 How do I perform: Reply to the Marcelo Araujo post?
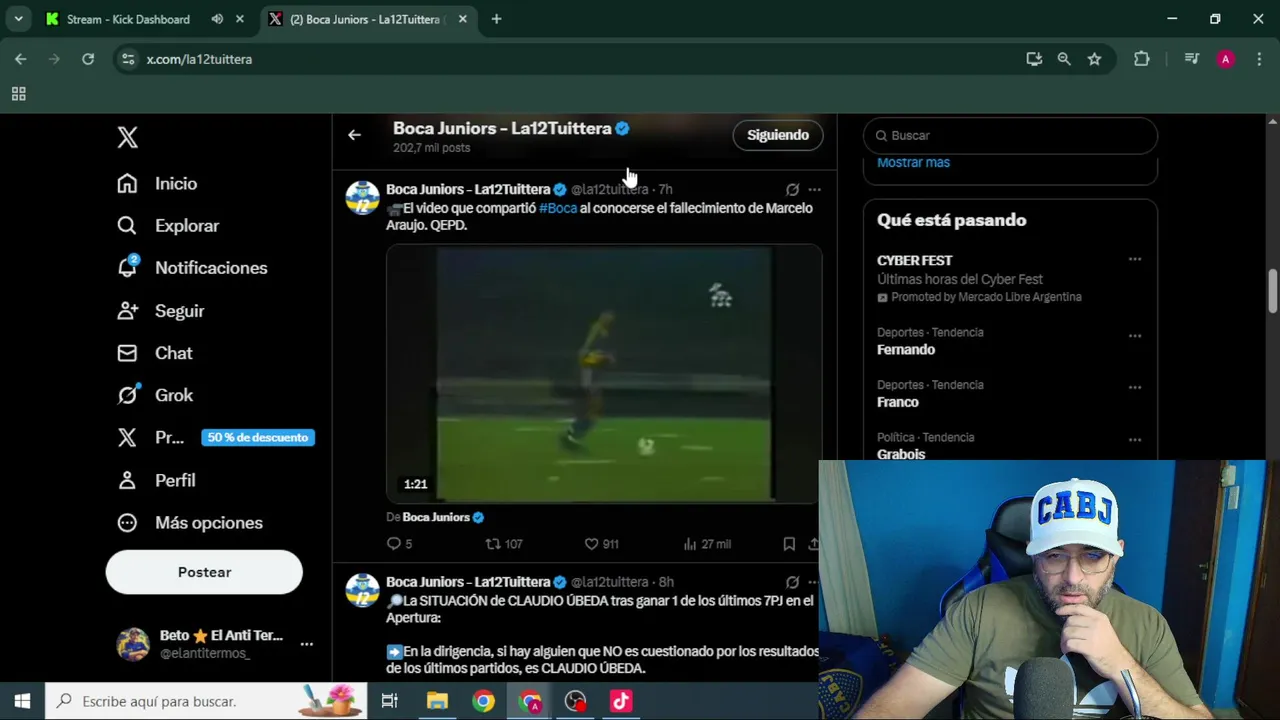399,544
